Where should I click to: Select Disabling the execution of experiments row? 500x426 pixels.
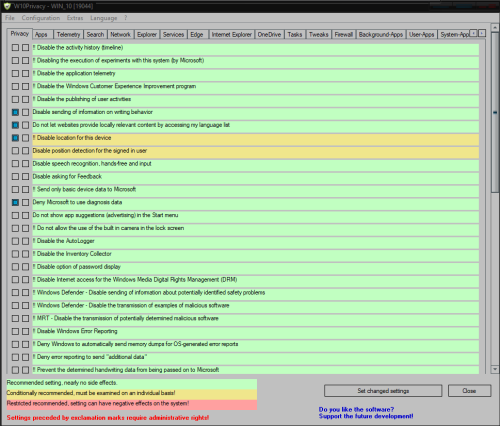[256, 61]
